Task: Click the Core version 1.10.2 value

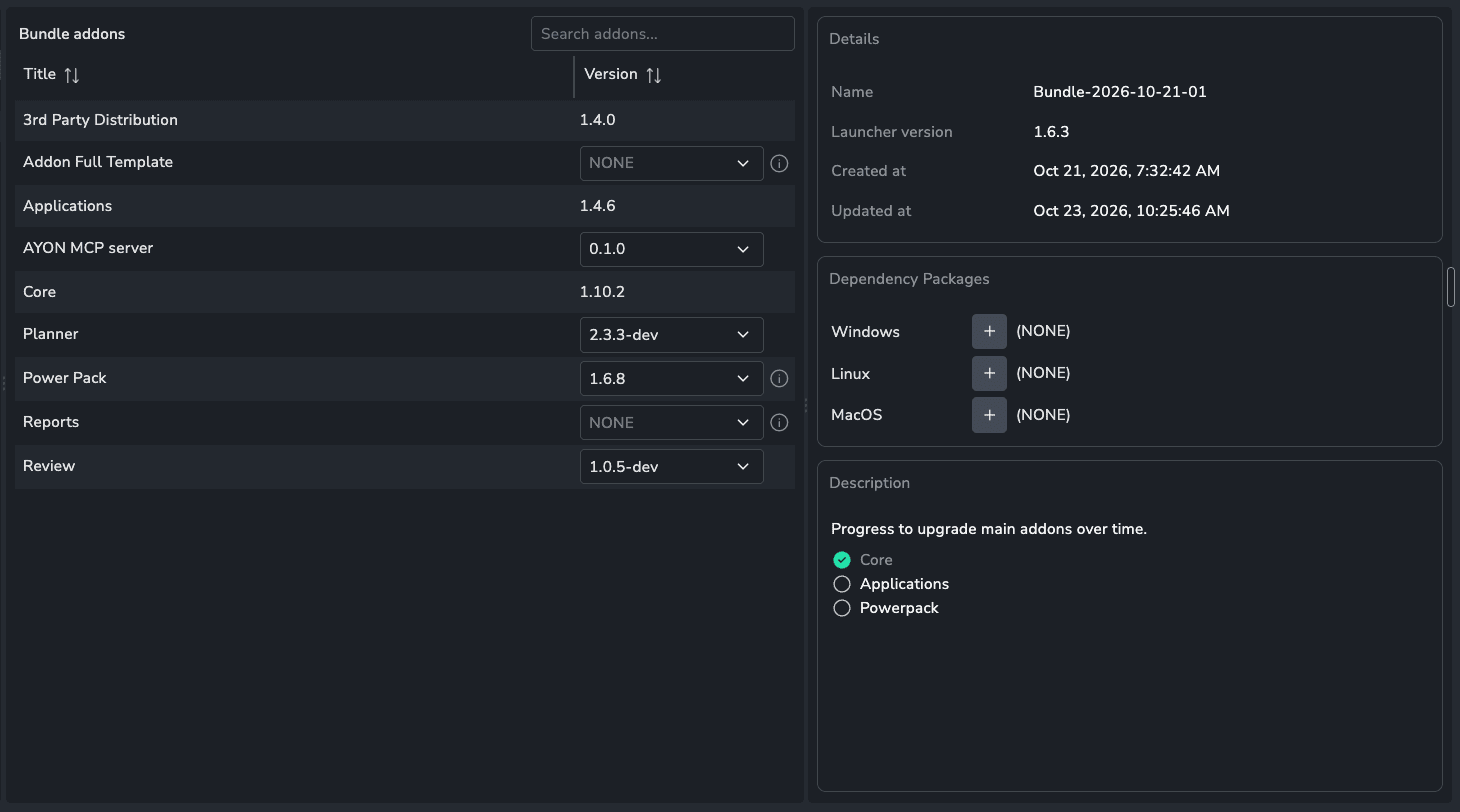Action: point(602,292)
